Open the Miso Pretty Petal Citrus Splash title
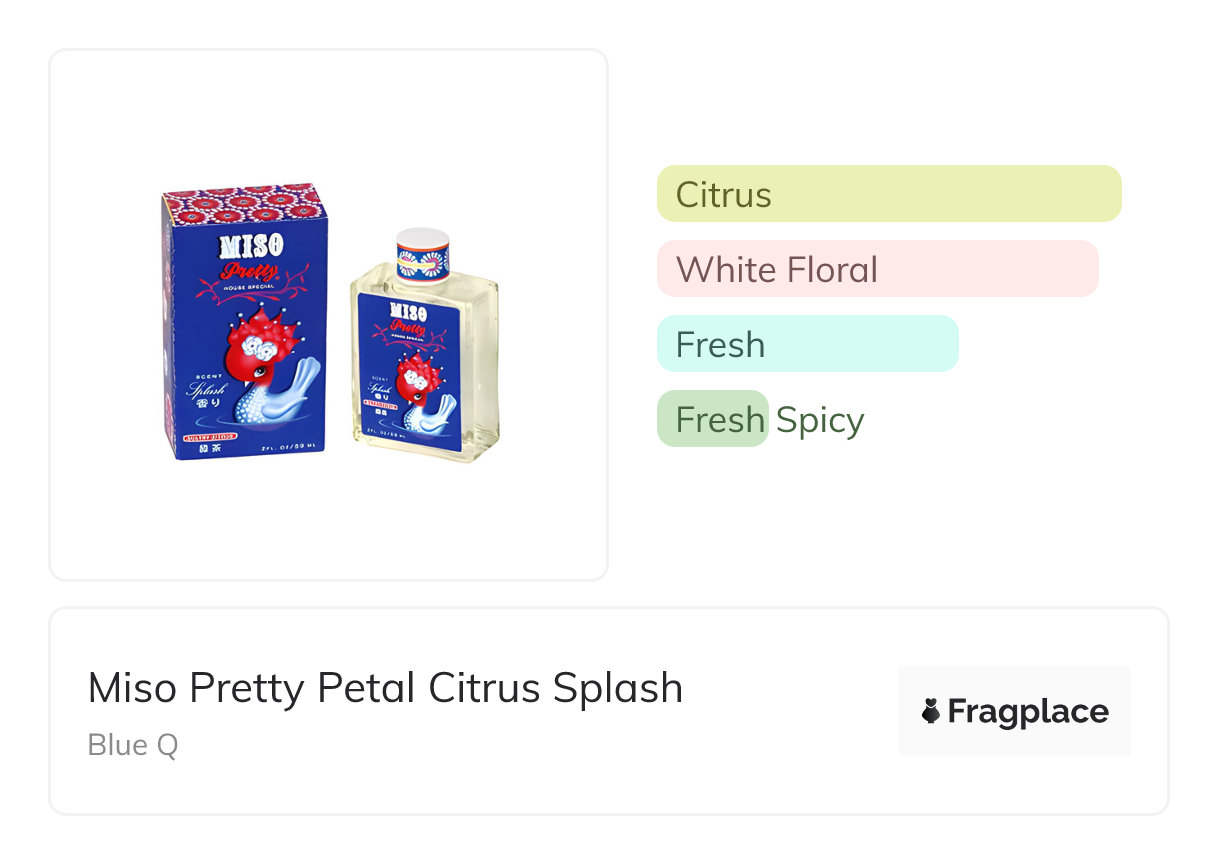 pos(385,688)
